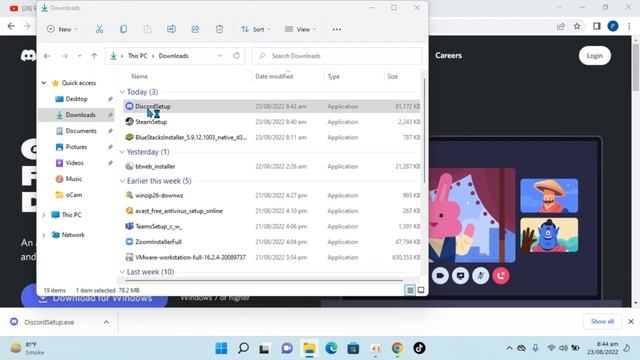Click the Share icon in Explorer toolbar
Viewport: 640px width, 360px height.
[196, 29]
